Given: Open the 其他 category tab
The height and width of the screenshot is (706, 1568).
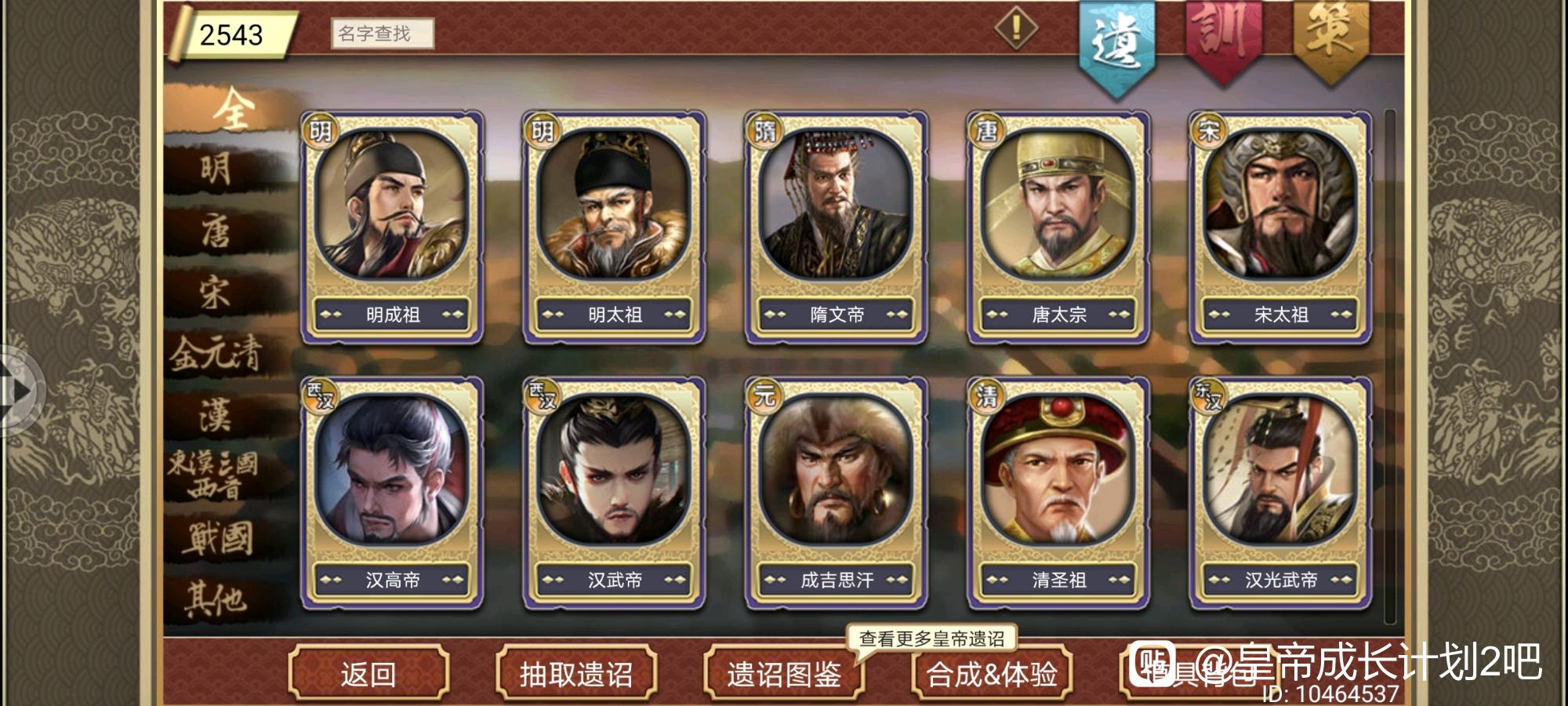Looking at the screenshot, I should (216, 599).
